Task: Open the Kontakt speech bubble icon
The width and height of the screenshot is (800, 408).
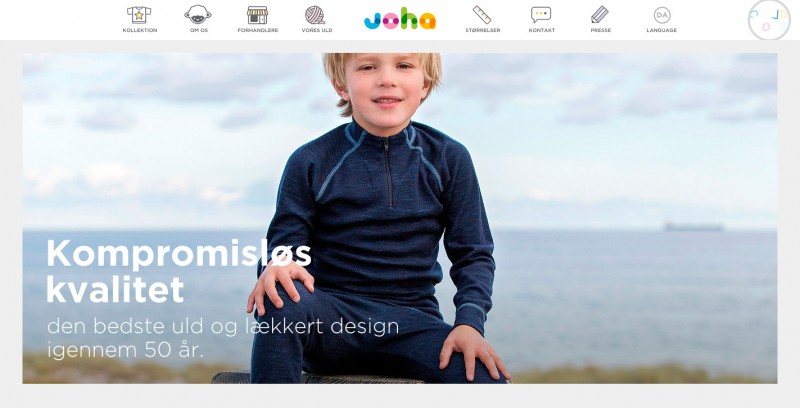Action: [x=541, y=15]
